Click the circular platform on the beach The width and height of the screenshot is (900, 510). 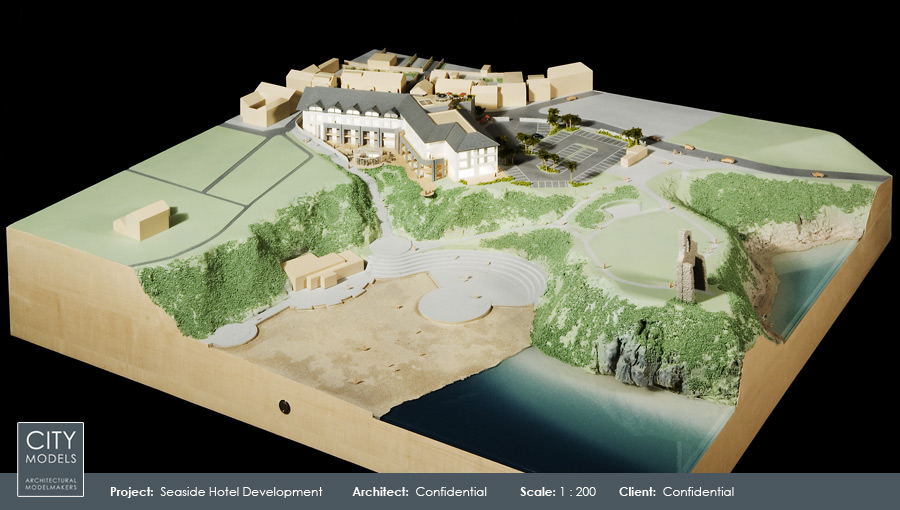coord(455,303)
